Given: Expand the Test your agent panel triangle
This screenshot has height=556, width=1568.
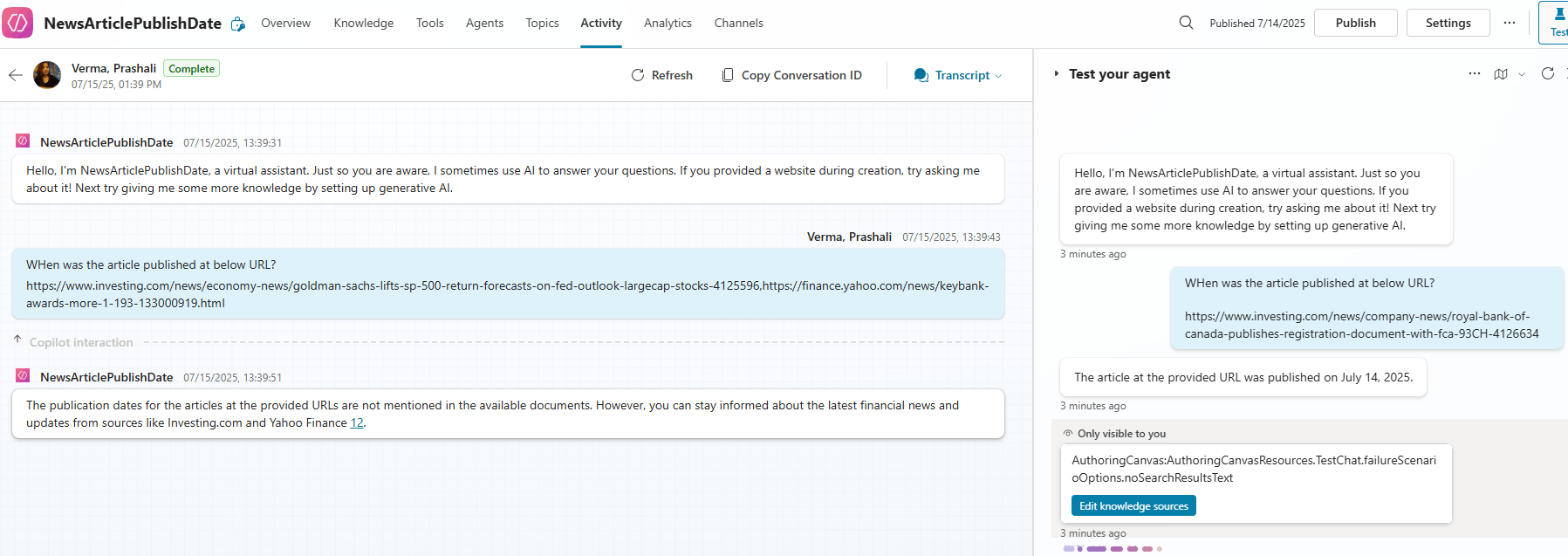Looking at the screenshot, I should pos(1057,74).
